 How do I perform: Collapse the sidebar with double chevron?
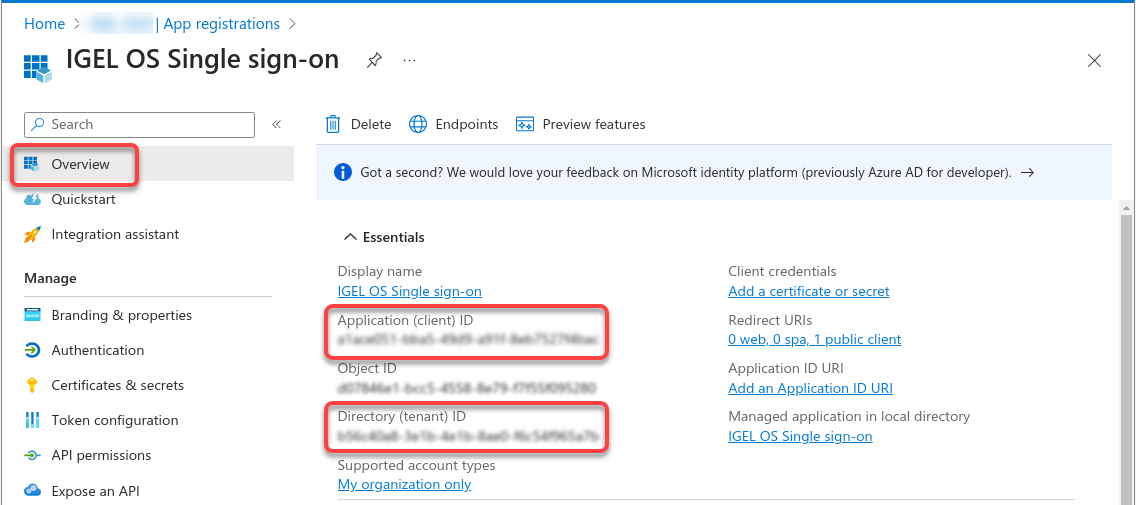276,125
